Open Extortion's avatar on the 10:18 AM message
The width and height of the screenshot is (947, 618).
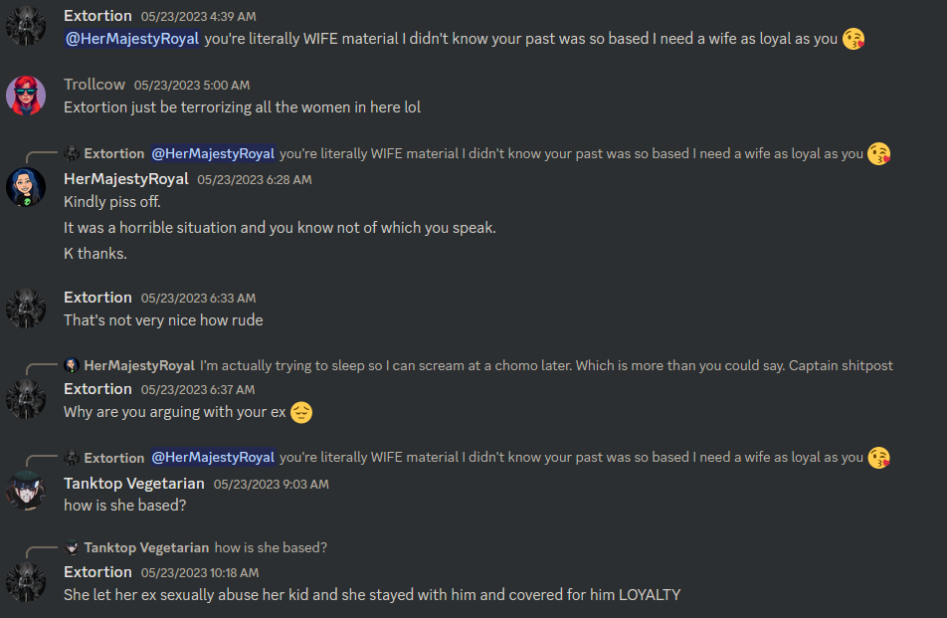pos(26,582)
